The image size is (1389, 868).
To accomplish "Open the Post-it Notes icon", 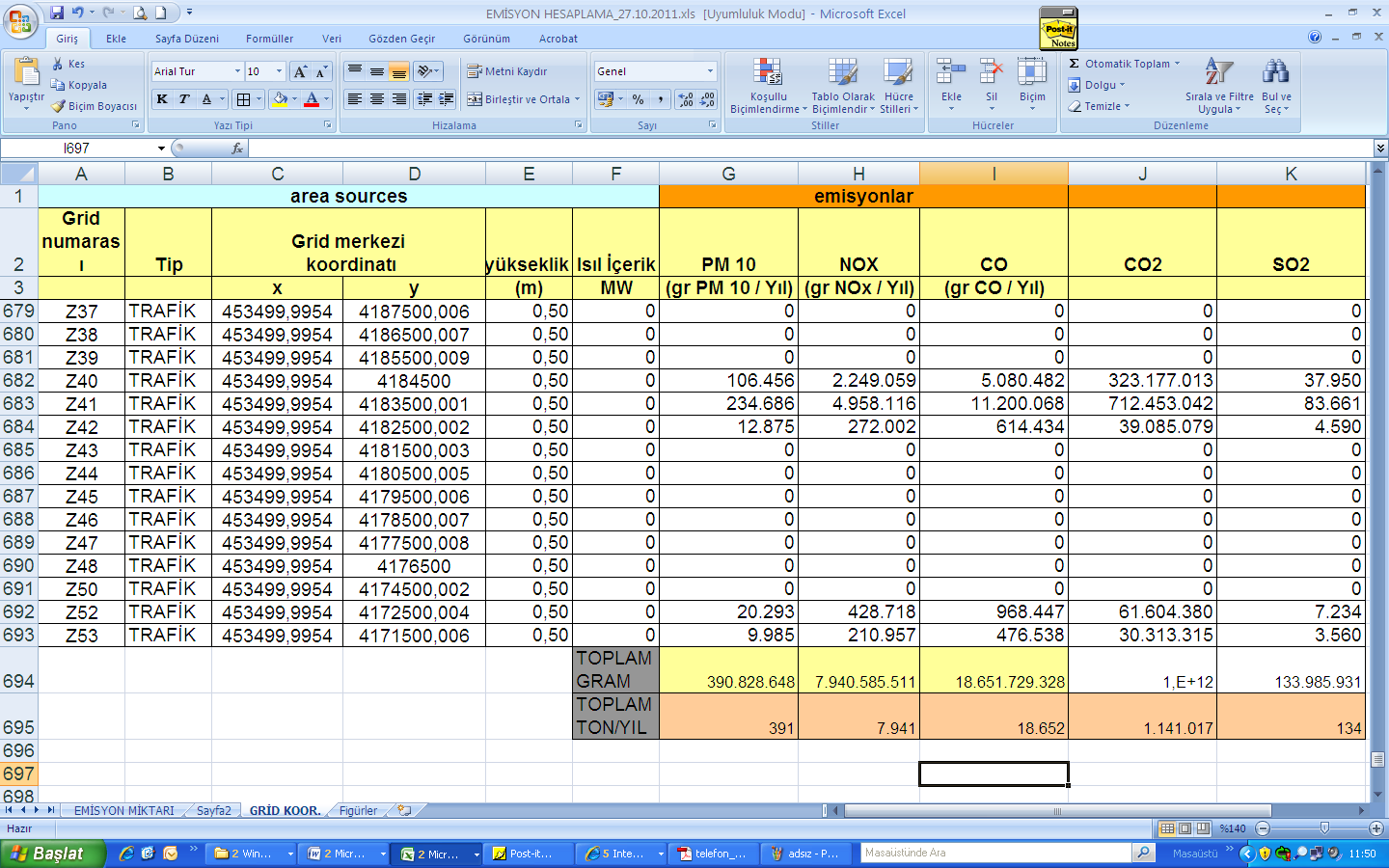I will click(x=1059, y=28).
